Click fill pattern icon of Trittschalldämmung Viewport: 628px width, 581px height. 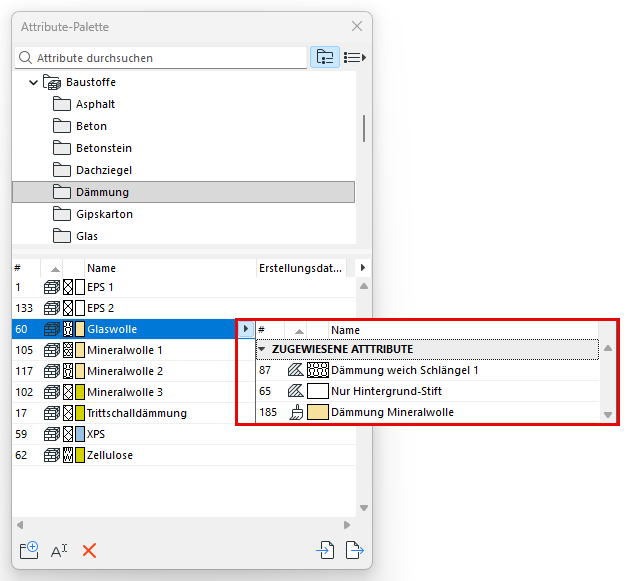pyautogui.click(x=68, y=413)
